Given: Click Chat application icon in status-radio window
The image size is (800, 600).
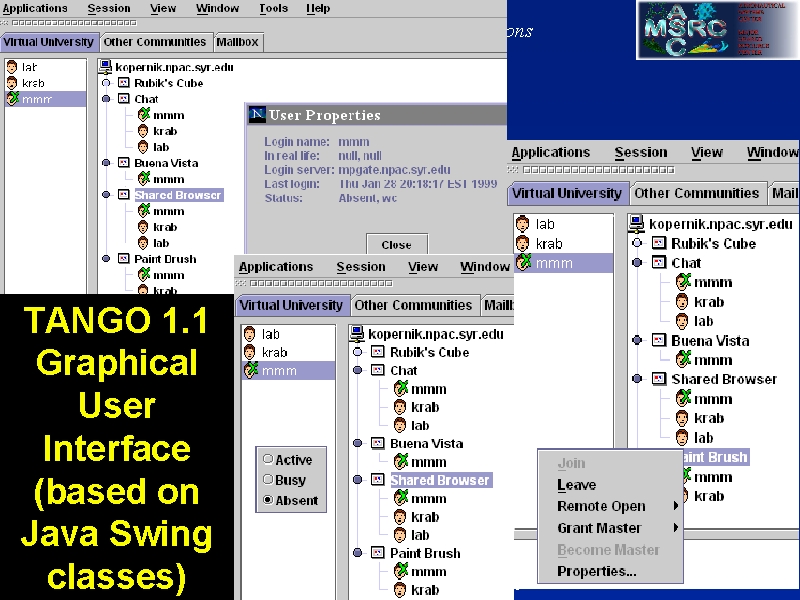Looking at the screenshot, I should click(378, 370).
